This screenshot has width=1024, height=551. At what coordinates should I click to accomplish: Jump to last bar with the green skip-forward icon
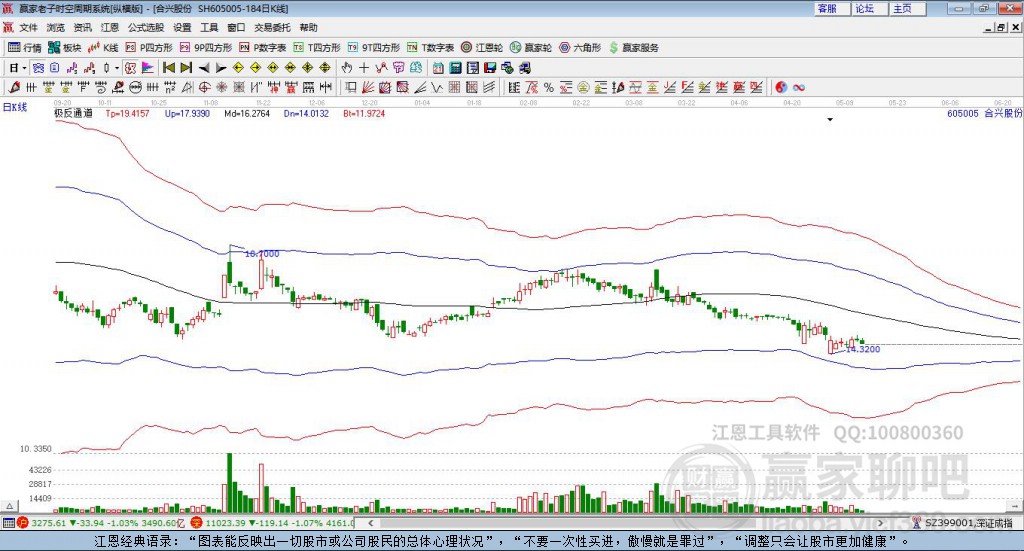point(186,68)
